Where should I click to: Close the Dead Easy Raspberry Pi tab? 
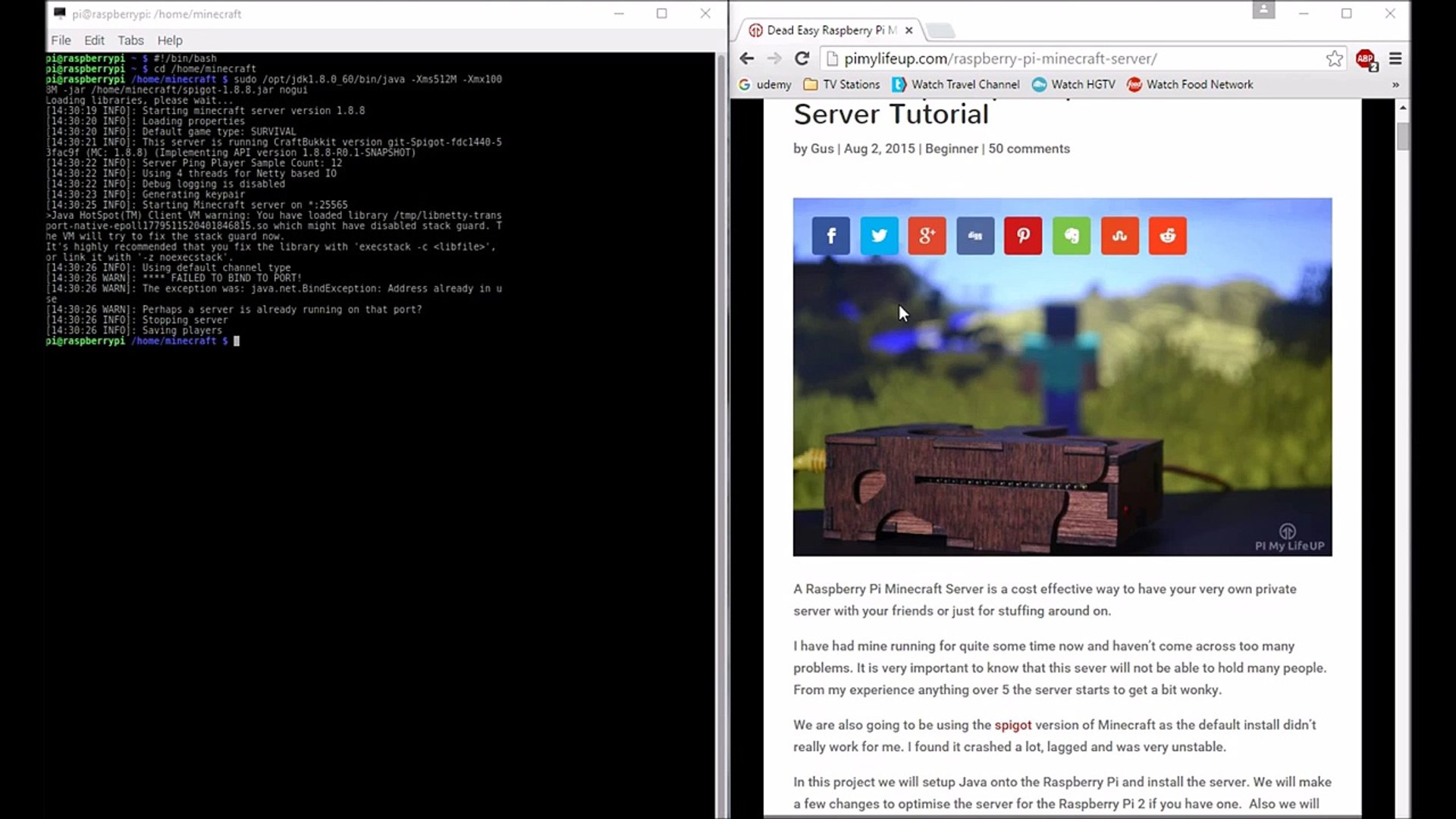point(908,30)
